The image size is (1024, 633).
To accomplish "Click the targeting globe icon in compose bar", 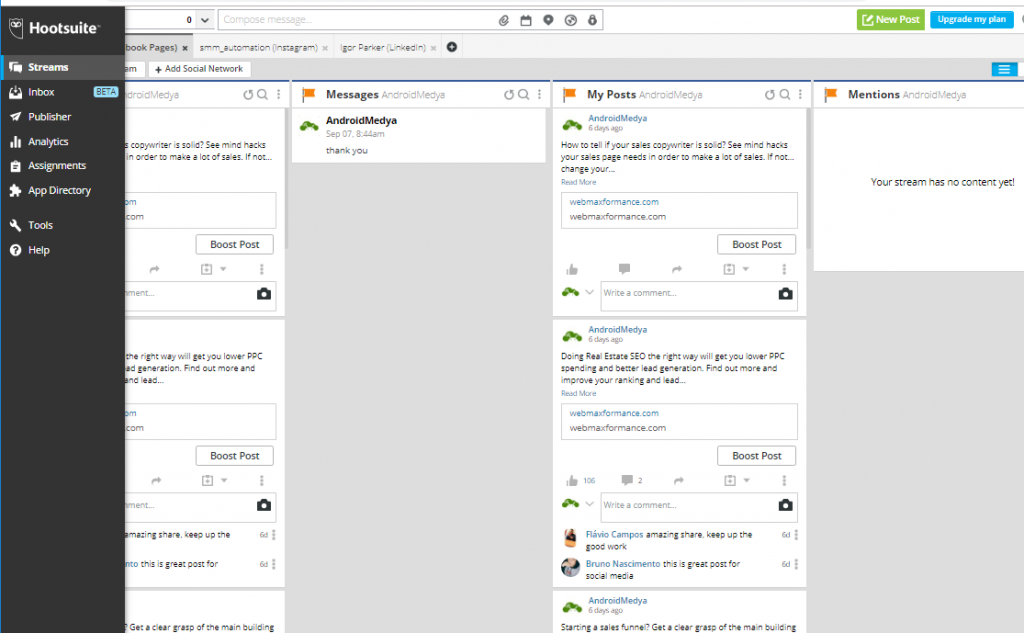I will click(x=571, y=20).
